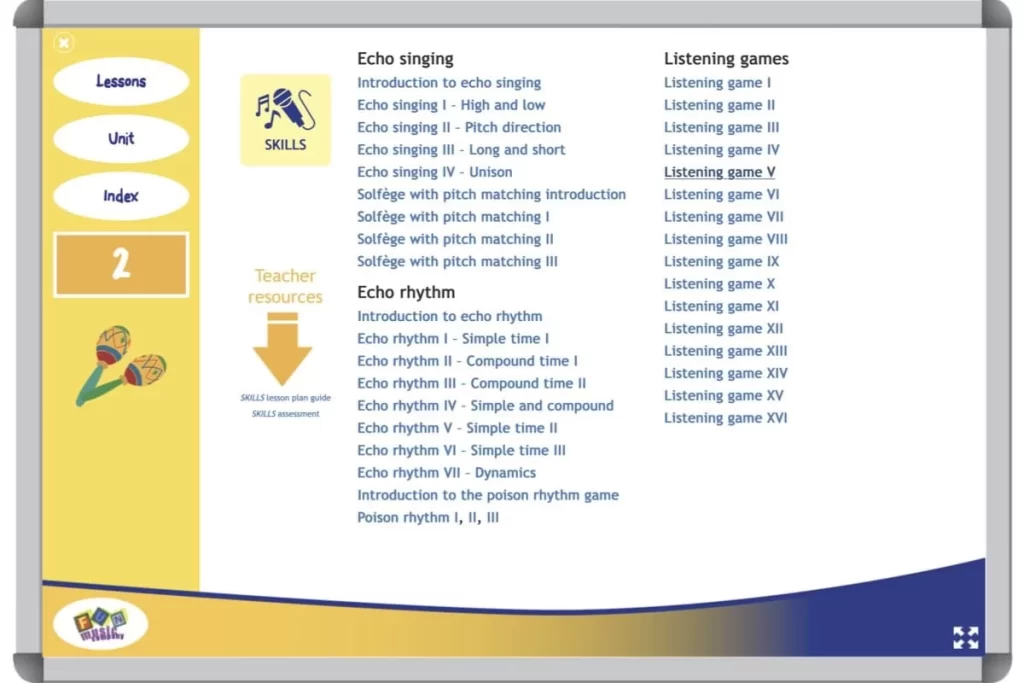Open Listening game XVI
Screen dimensions: 1024x683
coord(725,417)
